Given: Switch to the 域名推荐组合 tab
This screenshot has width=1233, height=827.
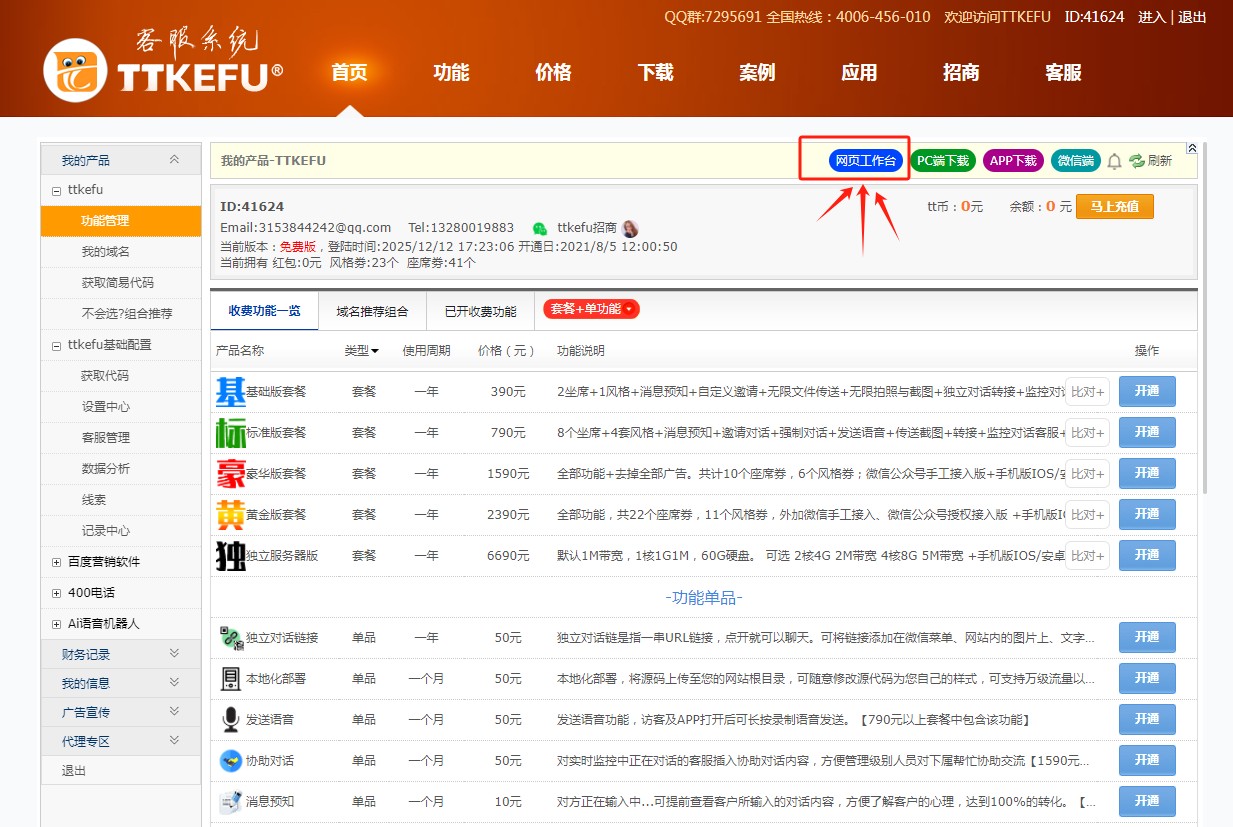Looking at the screenshot, I should tap(372, 311).
